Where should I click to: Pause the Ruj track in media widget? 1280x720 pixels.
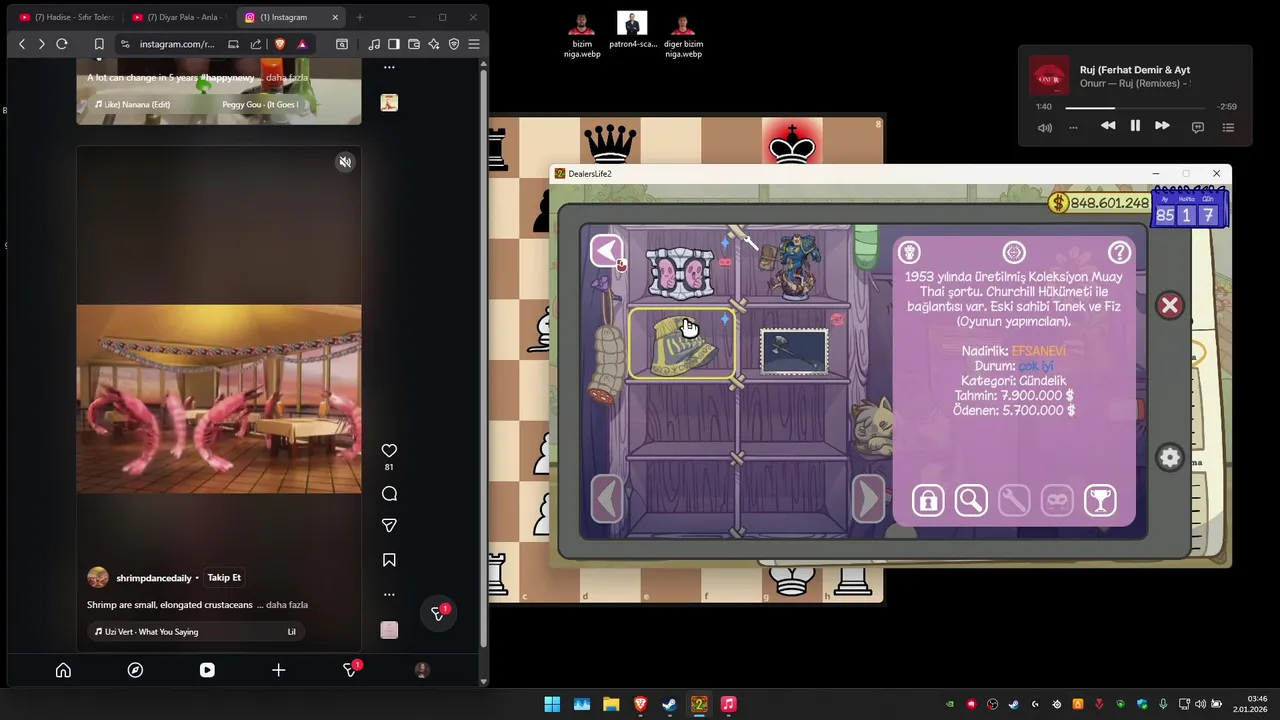click(1135, 126)
